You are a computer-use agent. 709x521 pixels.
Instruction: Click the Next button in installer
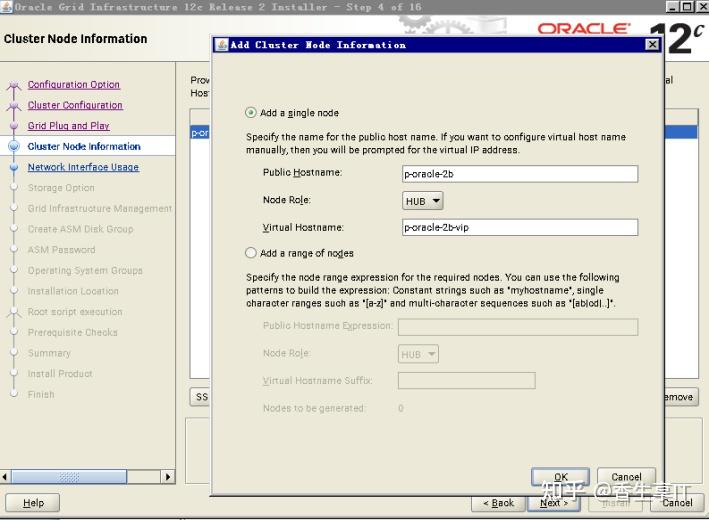[554, 503]
